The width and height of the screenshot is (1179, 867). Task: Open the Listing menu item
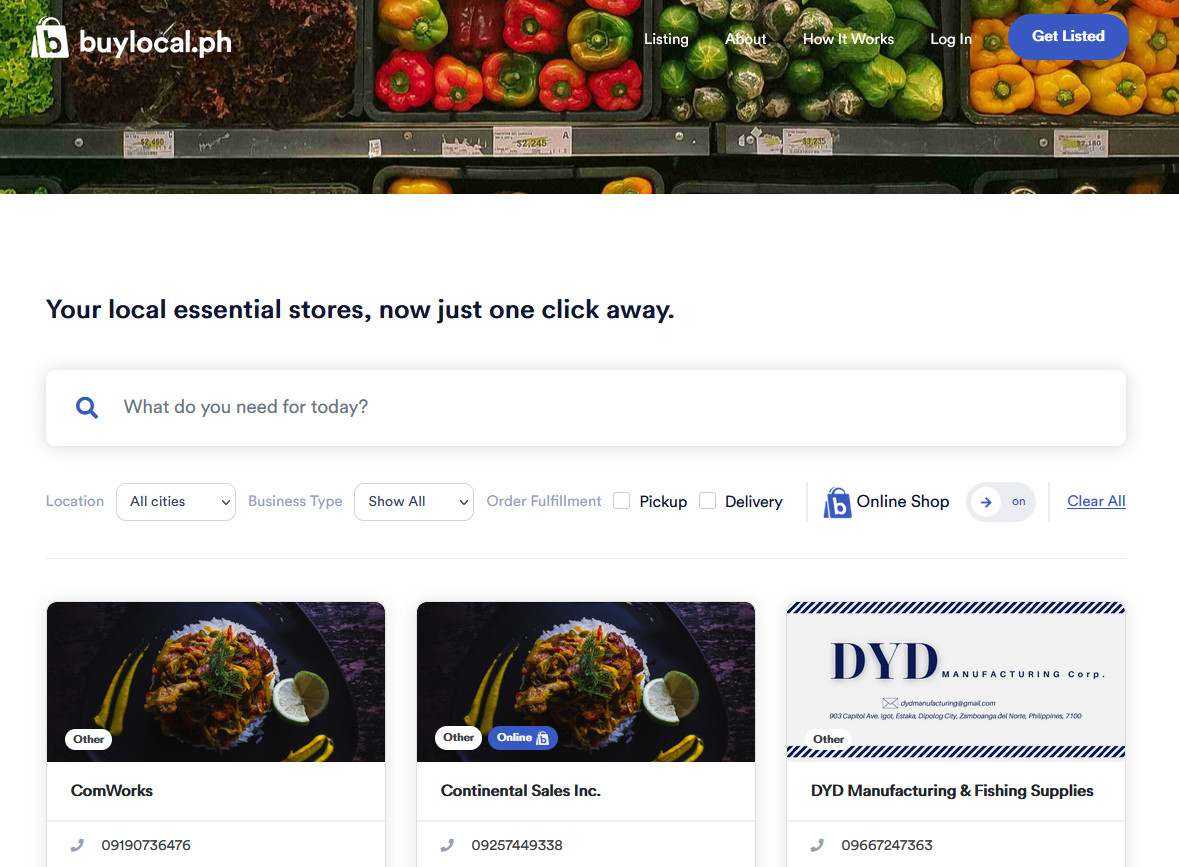[666, 39]
